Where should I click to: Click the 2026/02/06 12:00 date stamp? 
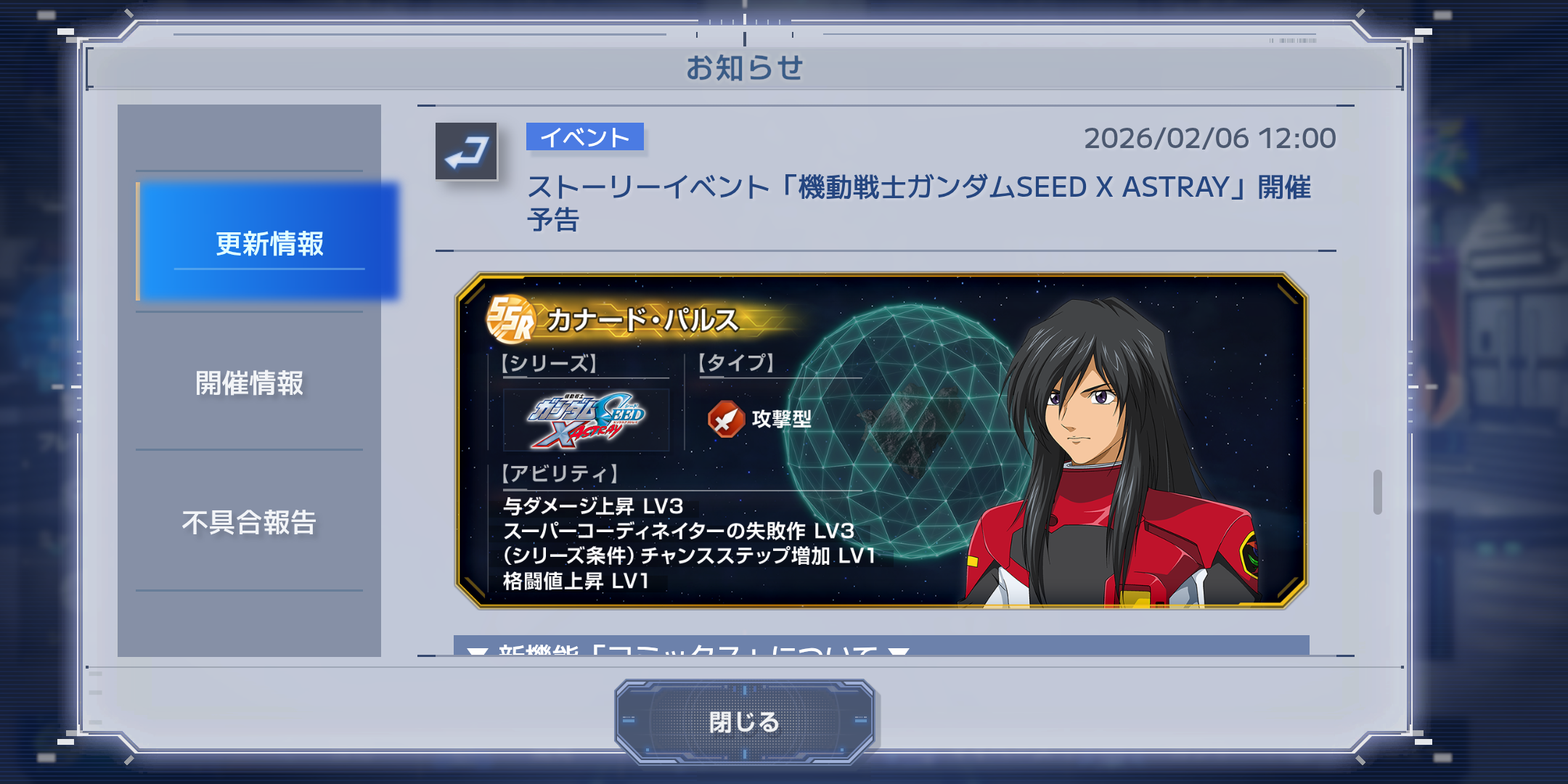[1209, 138]
